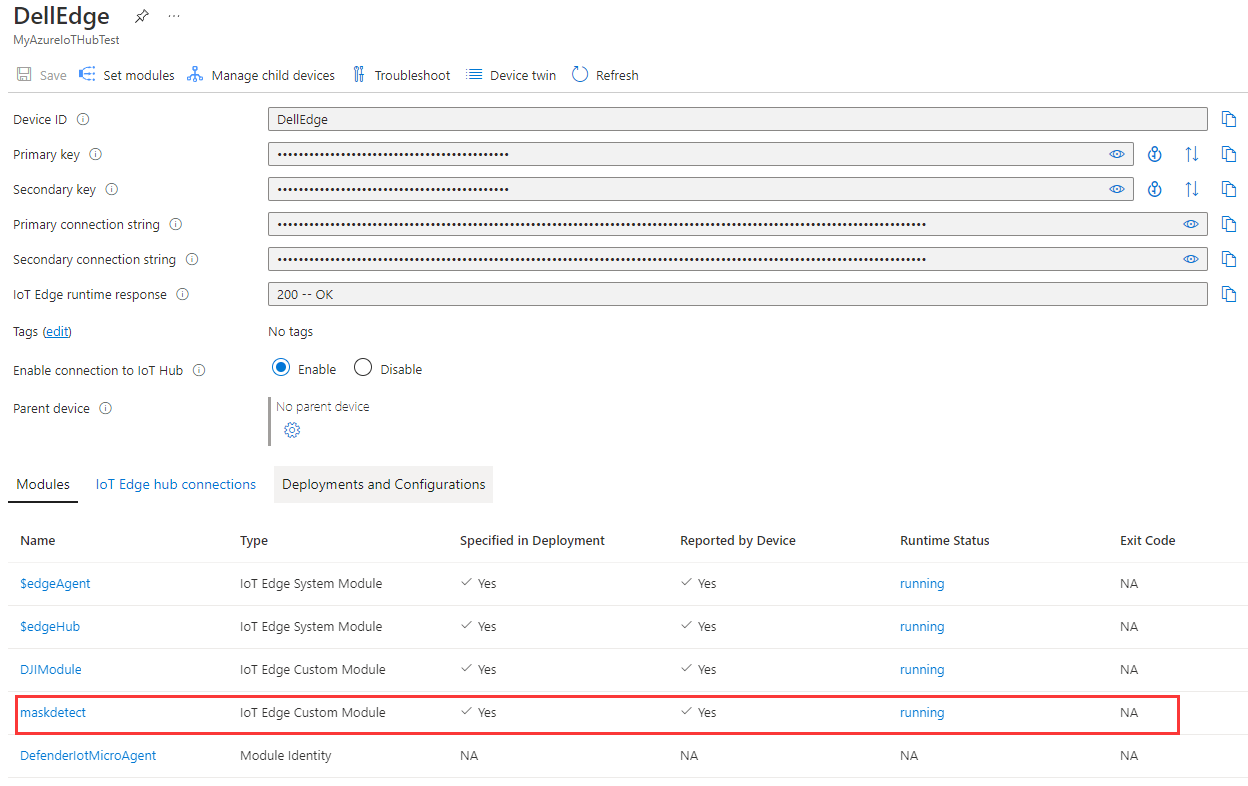The image size is (1248, 786).
Task: Swap keys using Primary key arrows icon
Action: point(1191,154)
